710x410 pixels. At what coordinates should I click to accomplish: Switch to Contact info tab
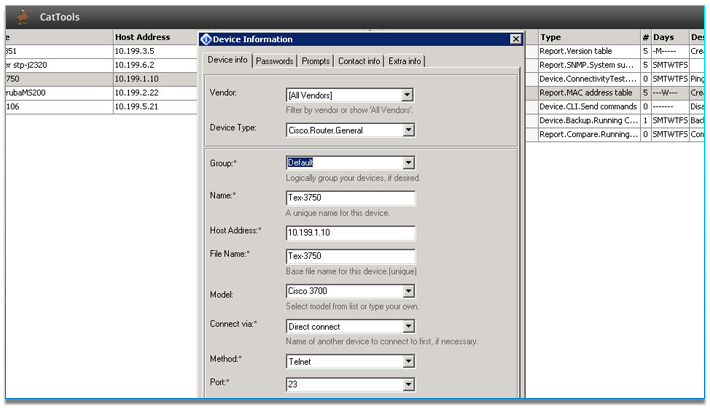(359, 61)
